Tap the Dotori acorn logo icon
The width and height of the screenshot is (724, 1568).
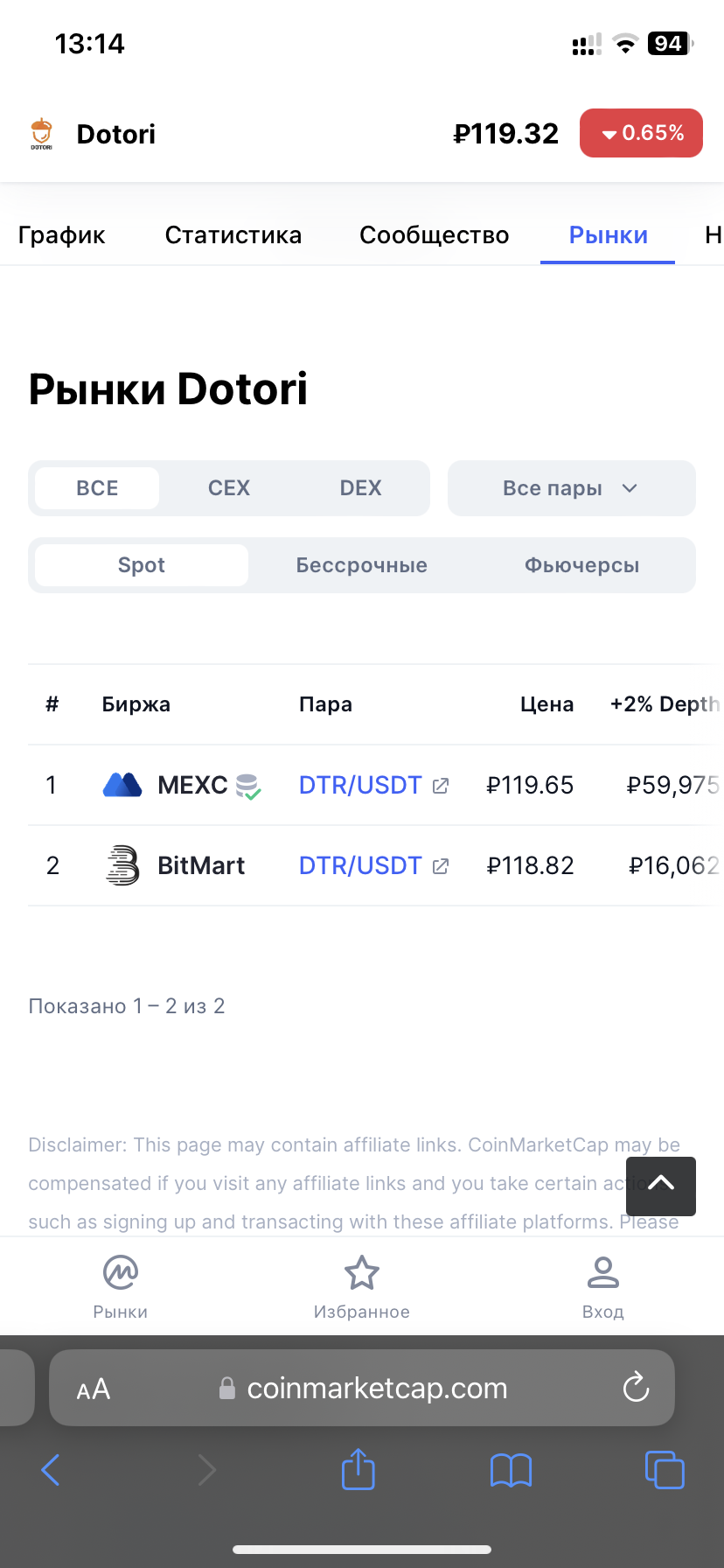pyautogui.click(x=42, y=134)
